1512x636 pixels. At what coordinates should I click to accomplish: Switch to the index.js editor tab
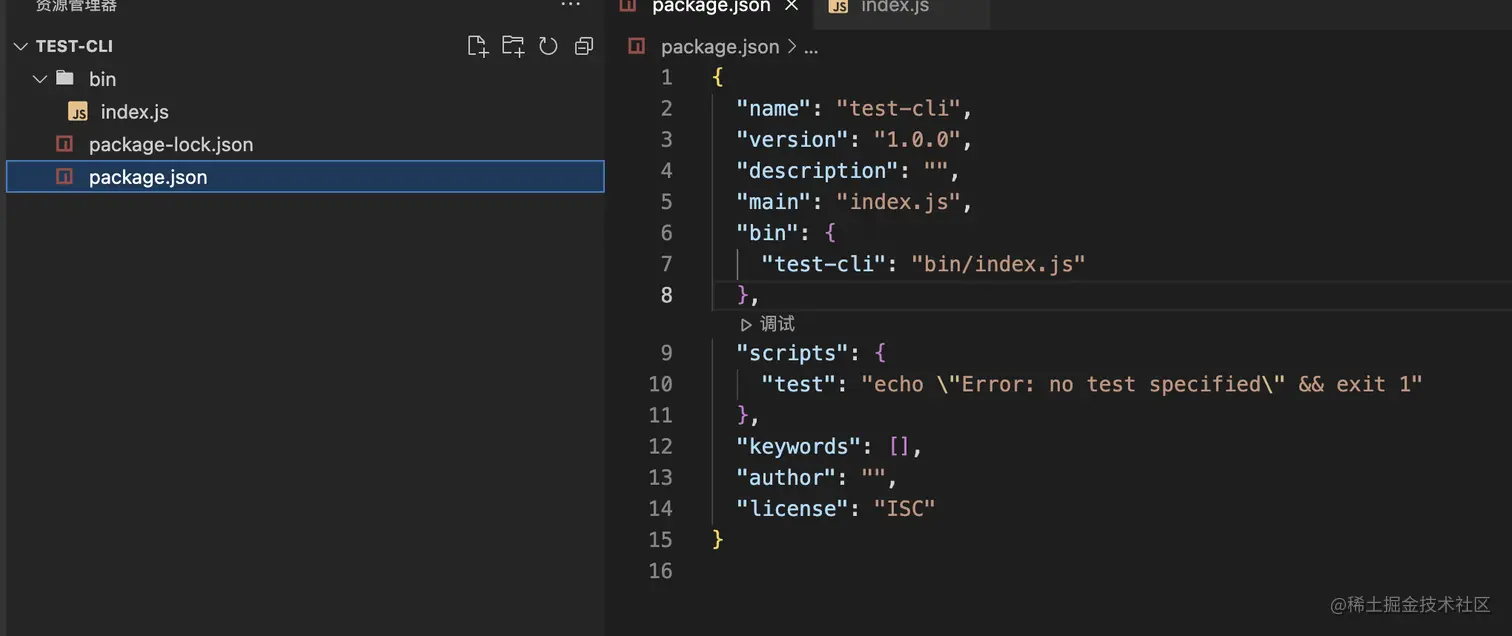coord(895,7)
